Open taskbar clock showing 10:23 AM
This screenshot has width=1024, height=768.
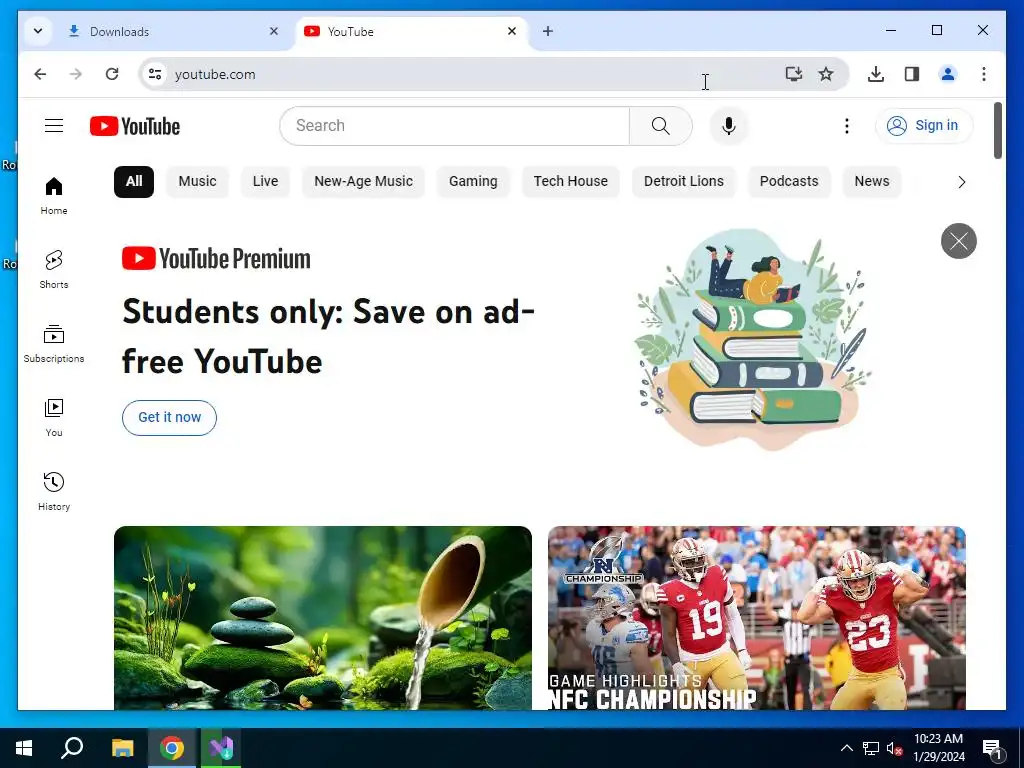[938, 748]
